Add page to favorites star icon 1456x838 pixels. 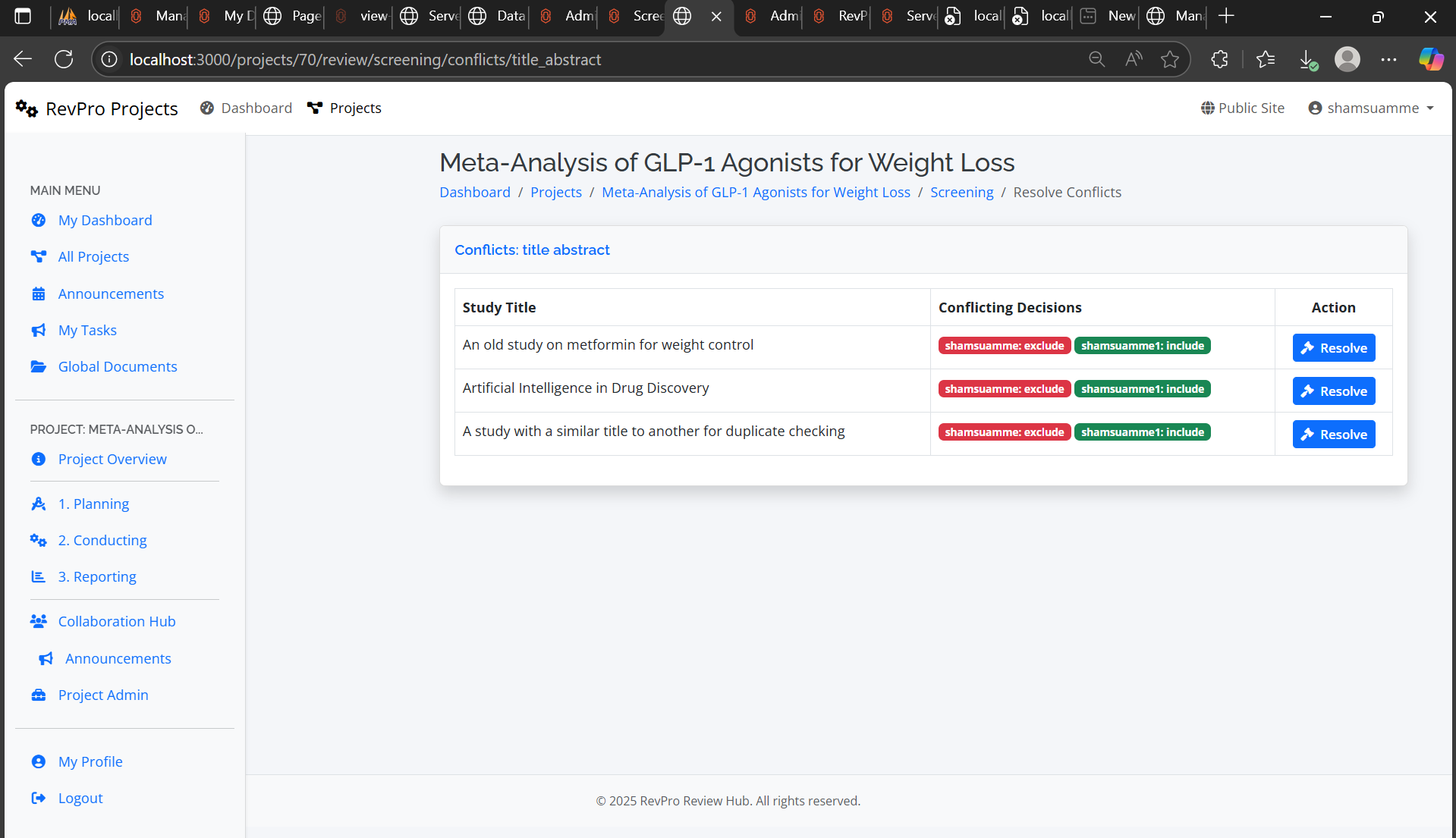(x=1169, y=59)
